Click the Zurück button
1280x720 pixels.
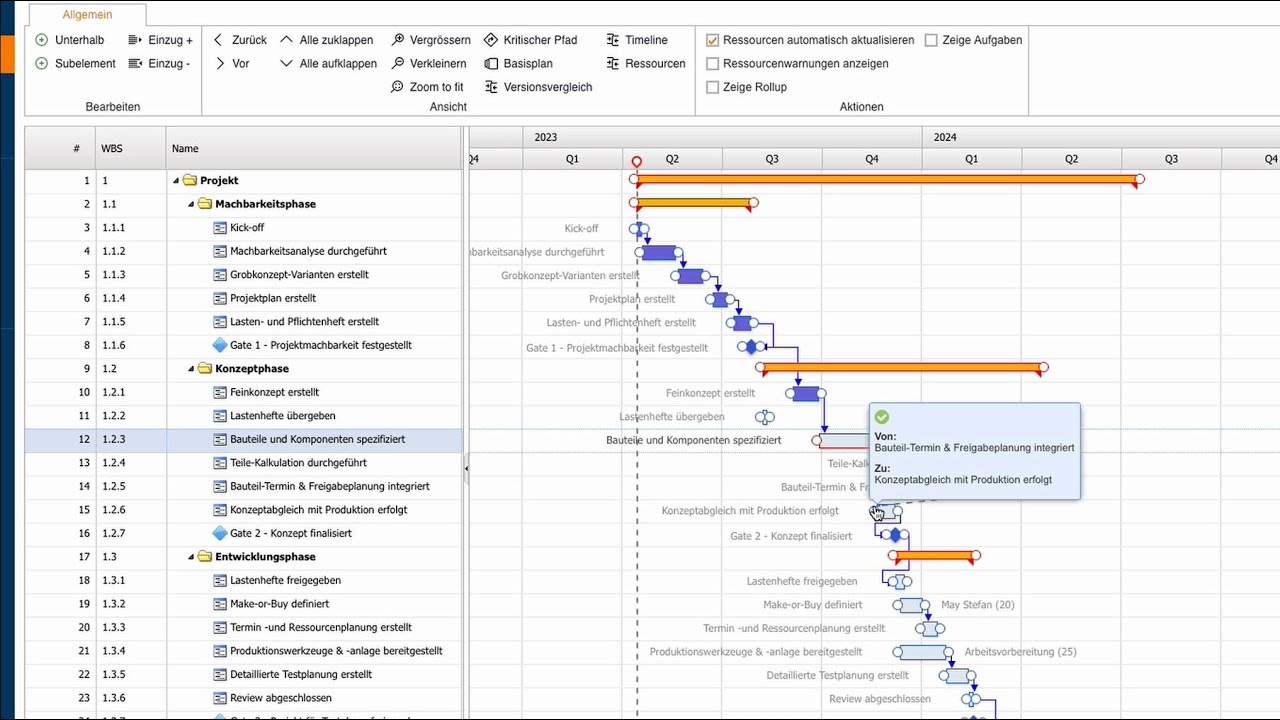point(240,40)
